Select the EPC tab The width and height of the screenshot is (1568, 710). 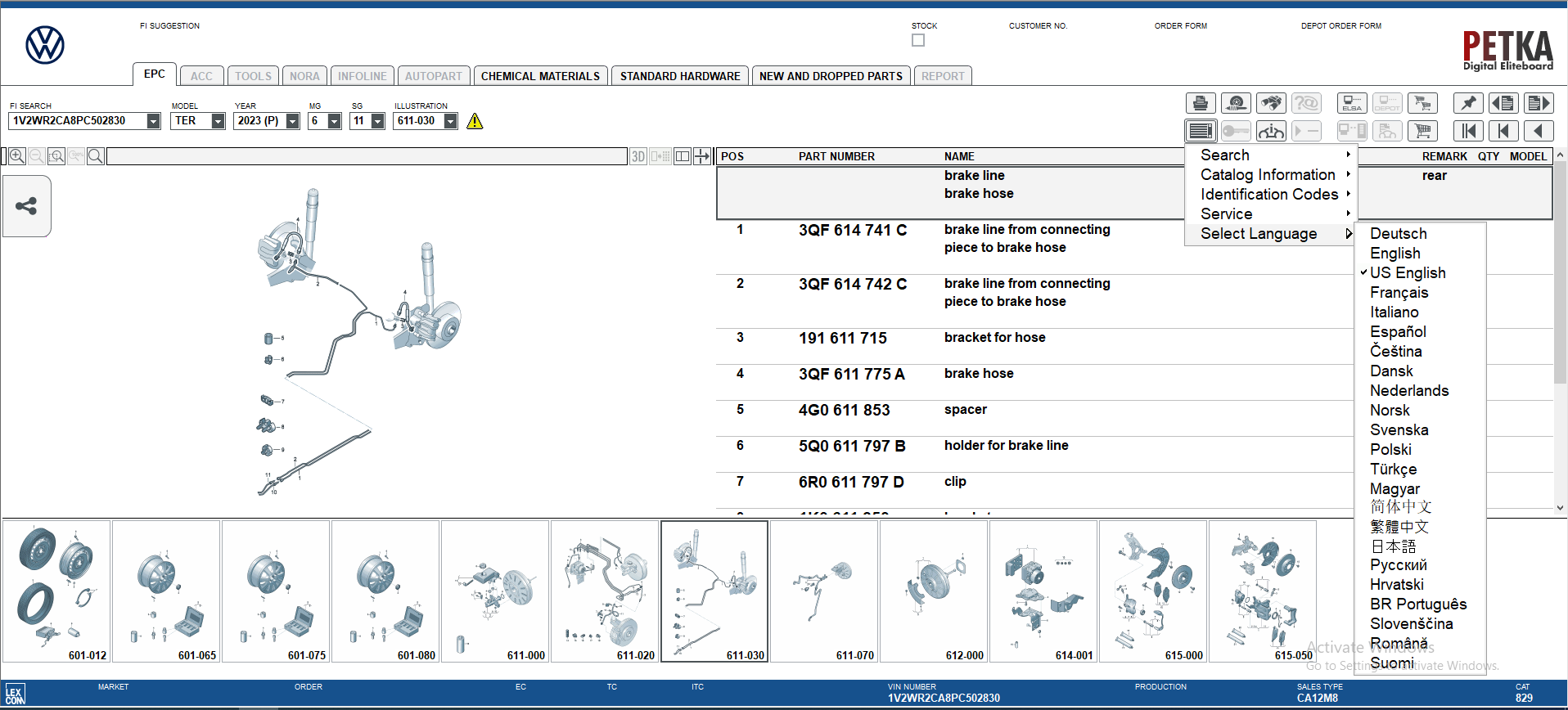click(x=155, y=74)
